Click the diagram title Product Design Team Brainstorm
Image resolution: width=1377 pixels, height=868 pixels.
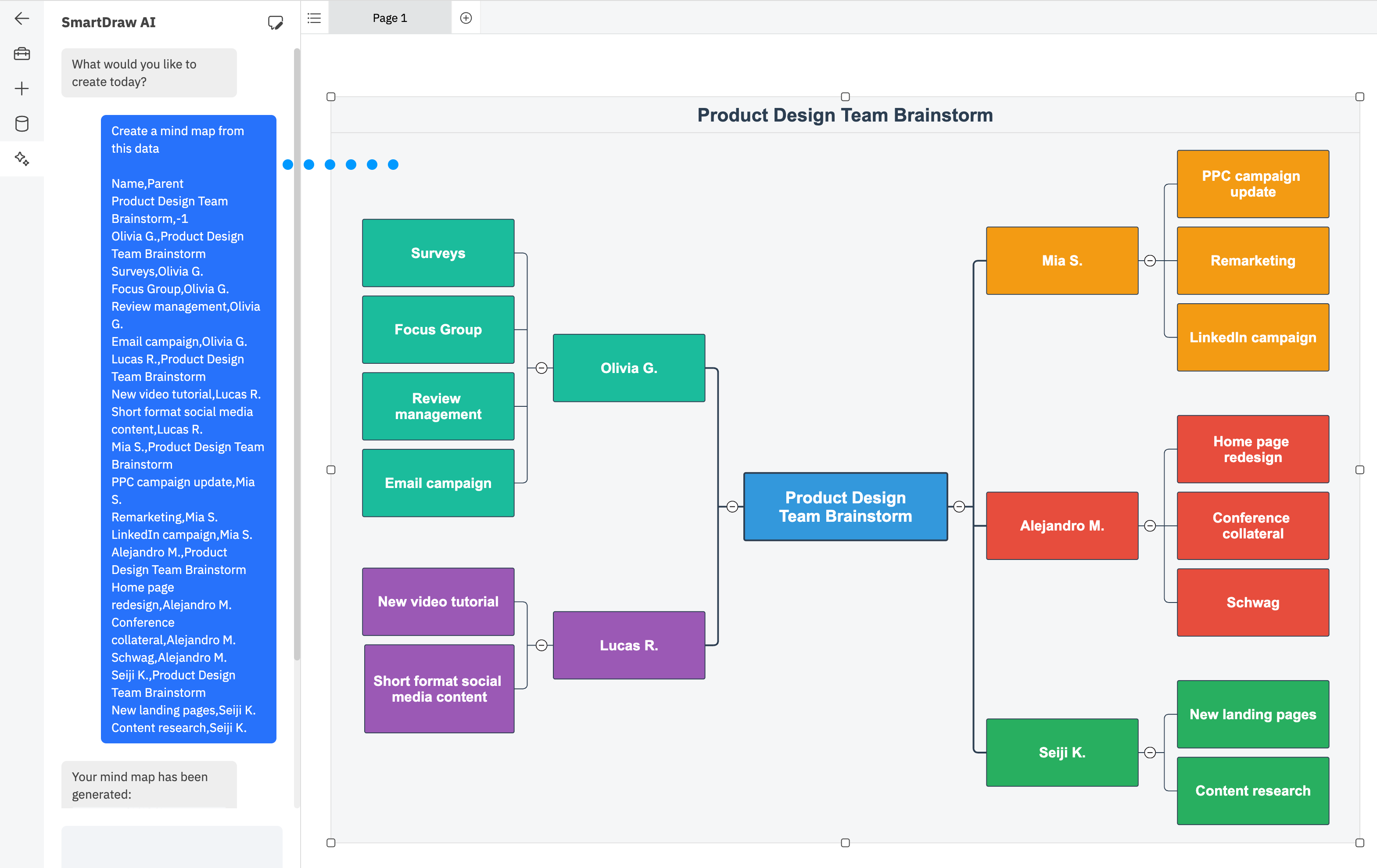click(845, 115)
